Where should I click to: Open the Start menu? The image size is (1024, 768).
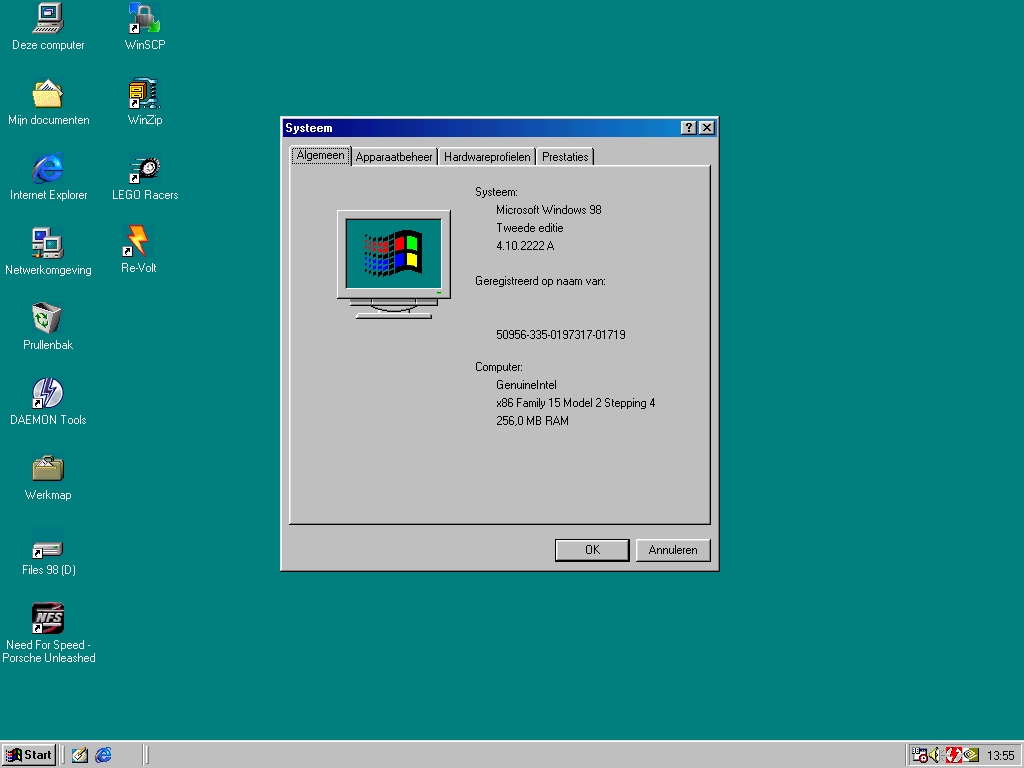coord(29,755)
